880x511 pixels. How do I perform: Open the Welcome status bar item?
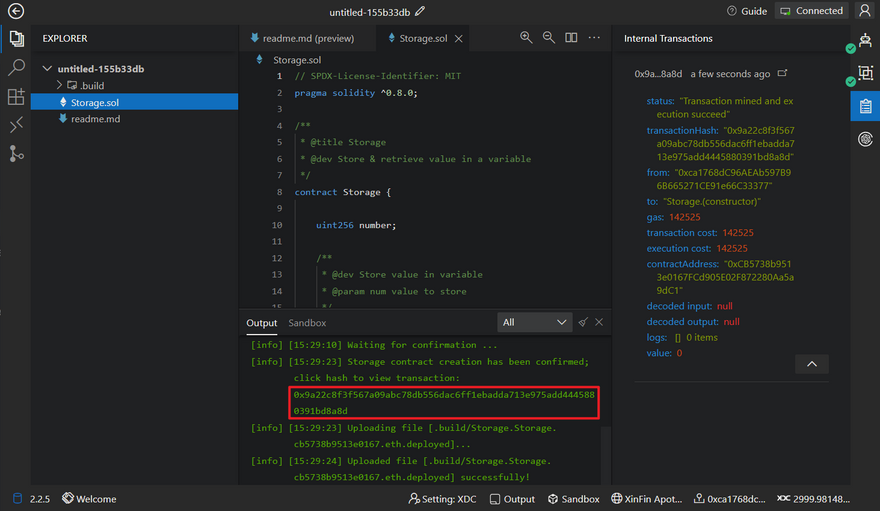[x=89, y=499]
